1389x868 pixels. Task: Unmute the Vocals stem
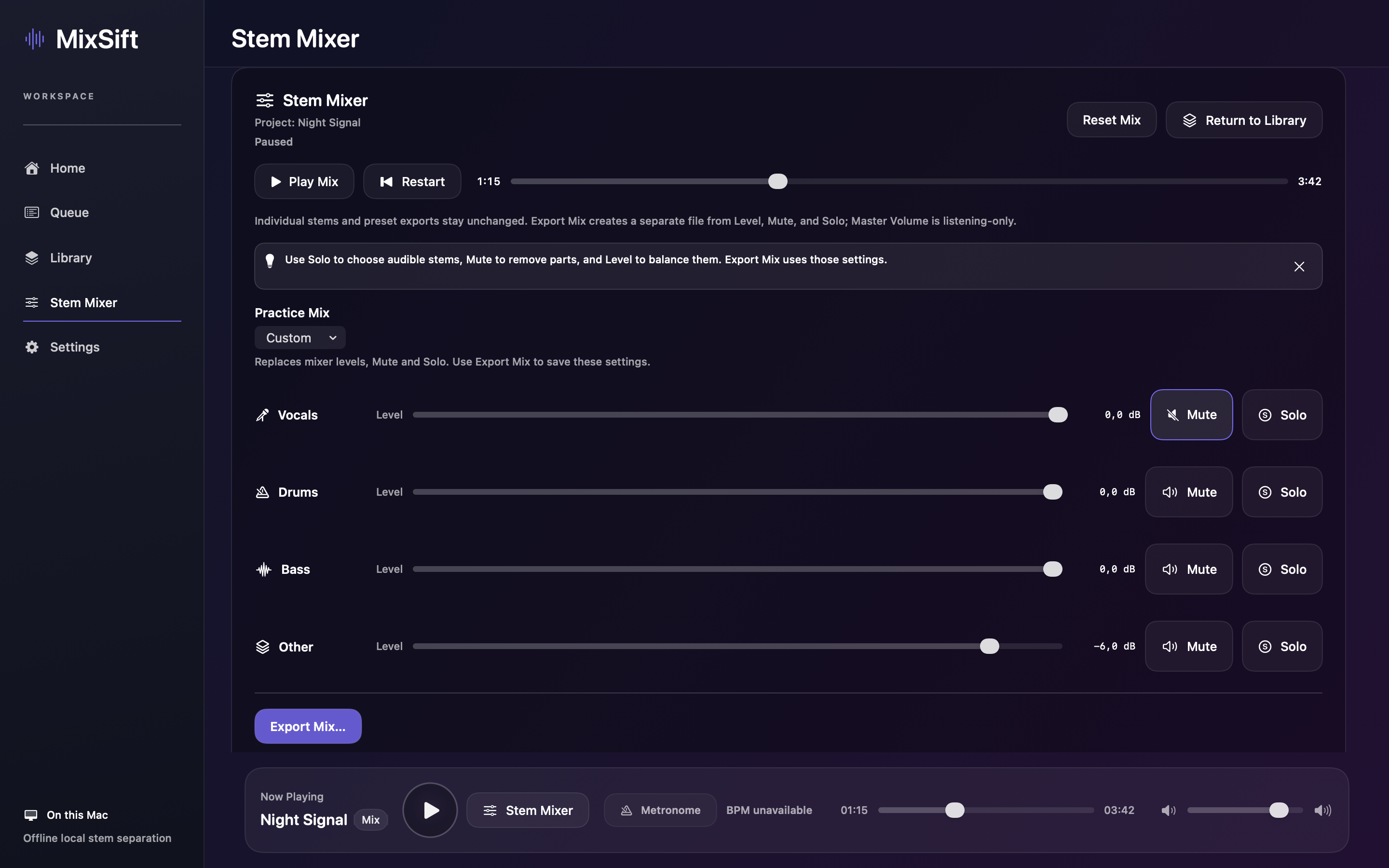point(1191,415)
